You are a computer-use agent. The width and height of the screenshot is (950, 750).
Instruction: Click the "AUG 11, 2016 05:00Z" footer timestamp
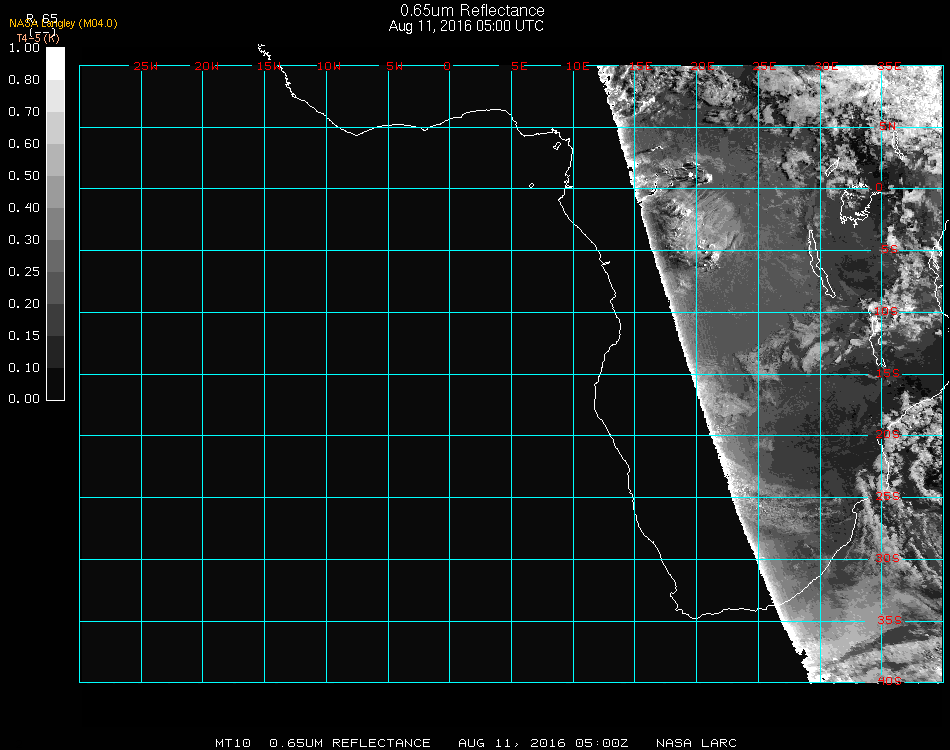pyautogui.click(x=543, y=743)
